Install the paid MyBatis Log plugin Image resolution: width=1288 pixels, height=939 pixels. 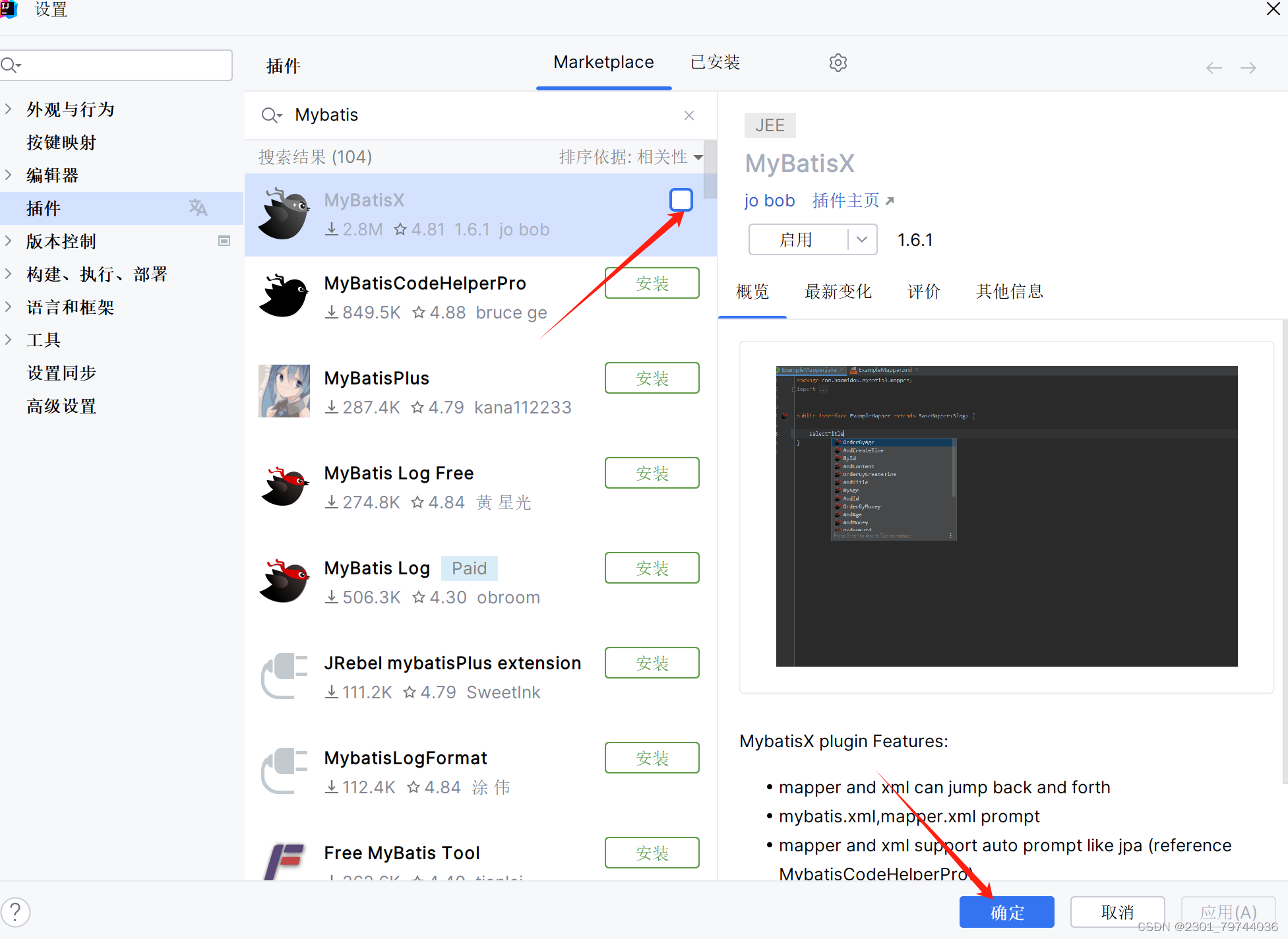pos(652,568)
